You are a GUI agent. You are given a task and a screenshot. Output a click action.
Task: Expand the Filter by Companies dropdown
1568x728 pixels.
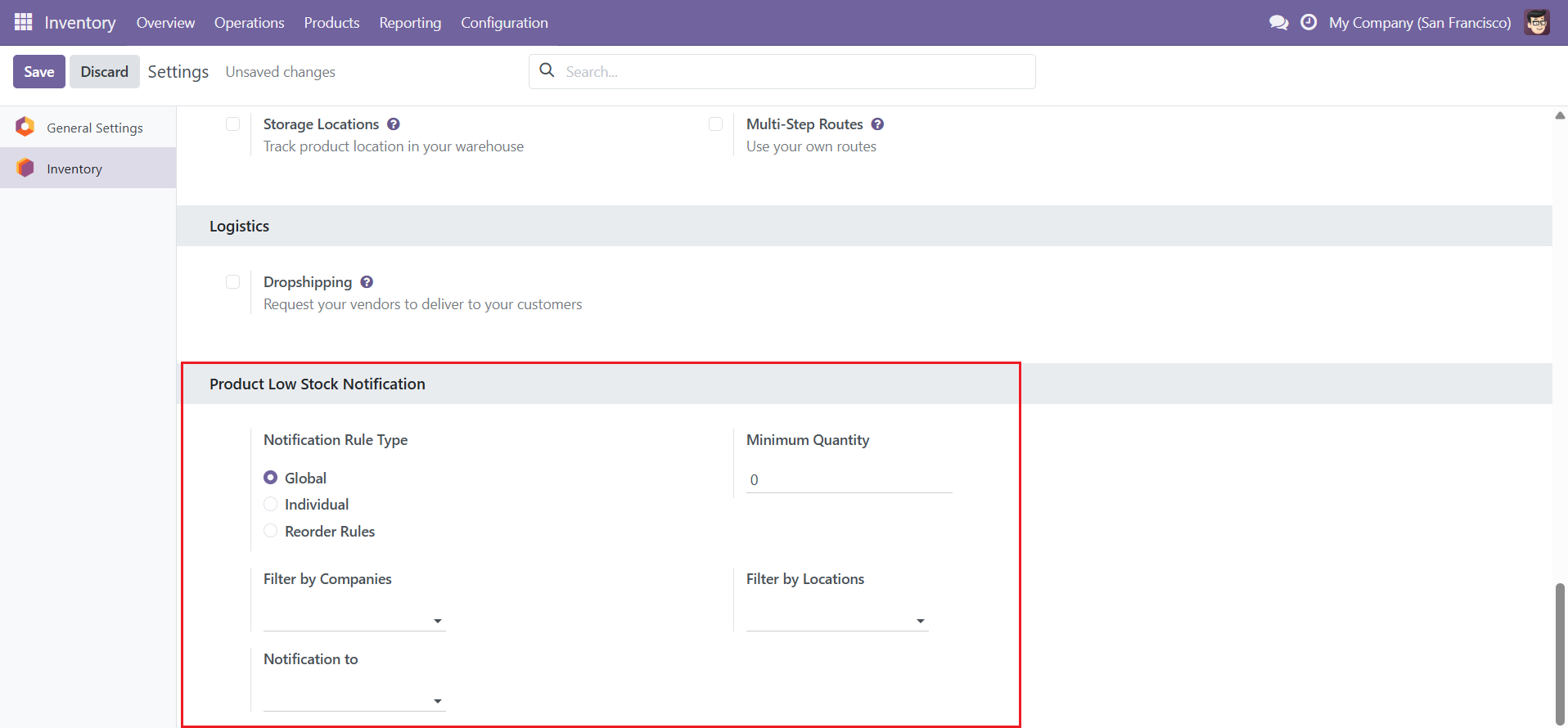click(x=354, y=620)
